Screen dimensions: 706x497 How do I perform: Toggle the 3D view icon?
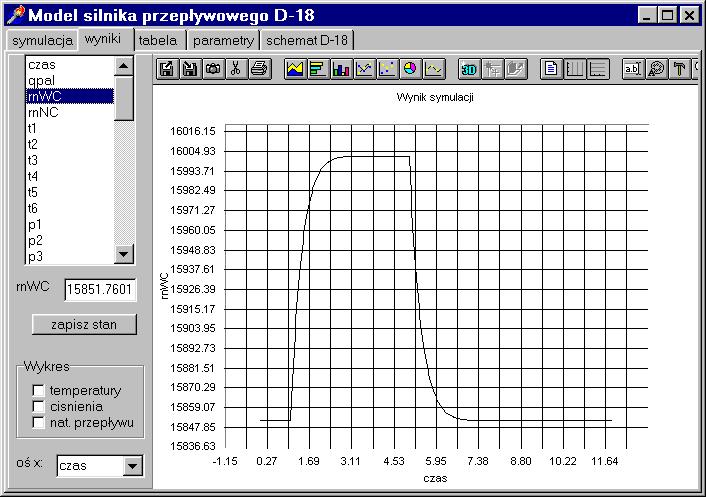(469, 69)
